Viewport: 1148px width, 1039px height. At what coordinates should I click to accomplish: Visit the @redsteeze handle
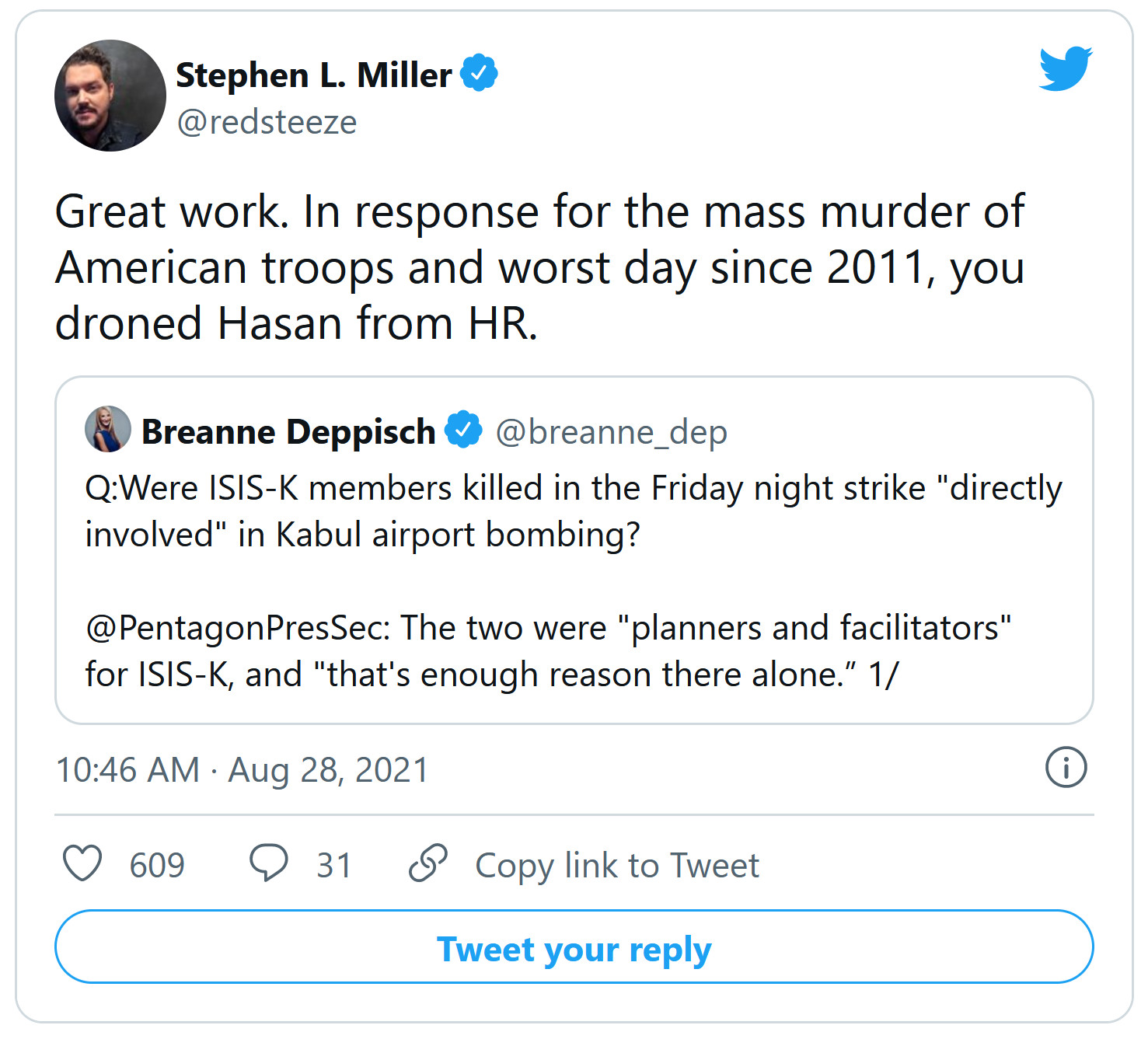pos(267,123)
